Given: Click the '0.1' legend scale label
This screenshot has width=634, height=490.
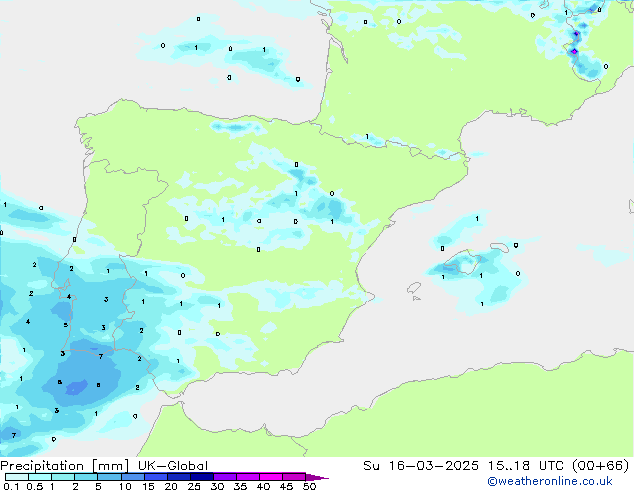Looking at the screenshot, I should point(11,486).
